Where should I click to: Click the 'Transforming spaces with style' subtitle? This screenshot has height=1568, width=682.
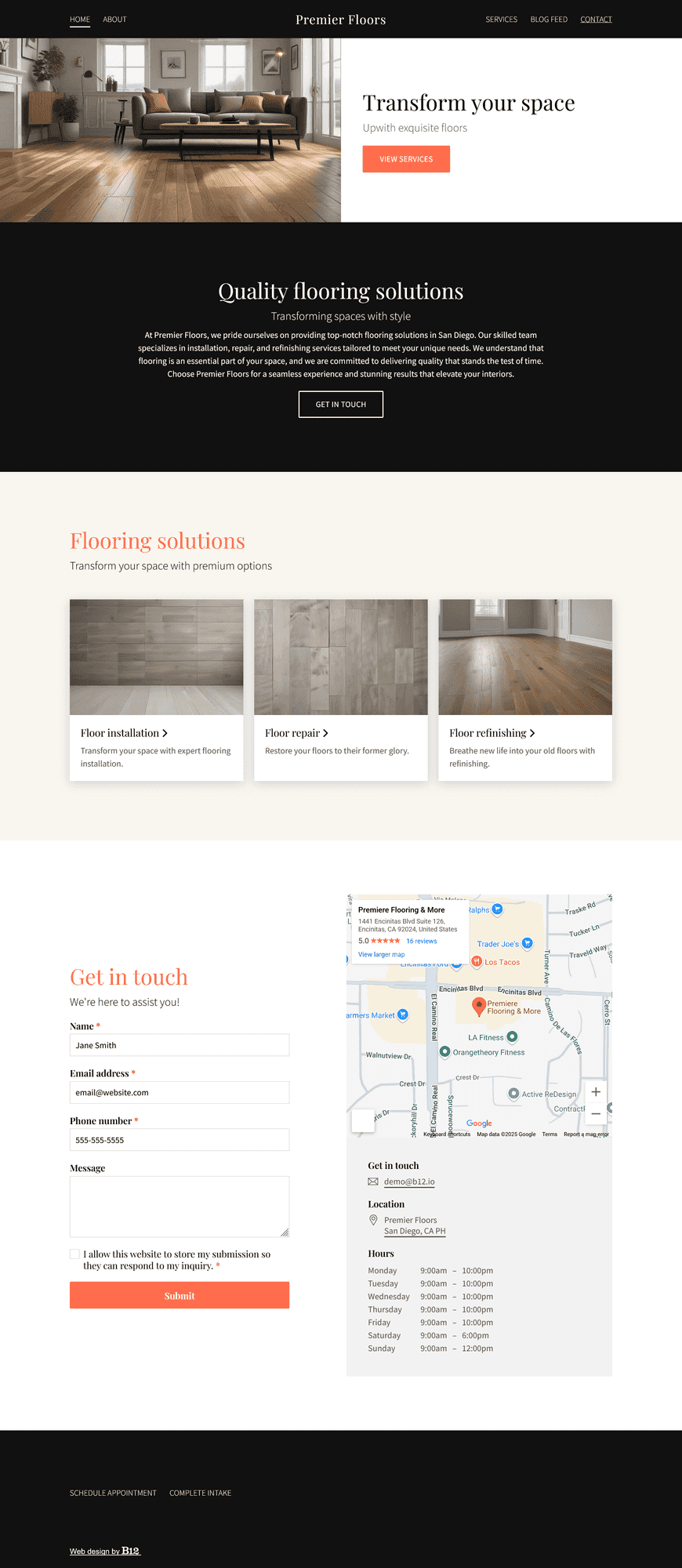click(341, 316)
